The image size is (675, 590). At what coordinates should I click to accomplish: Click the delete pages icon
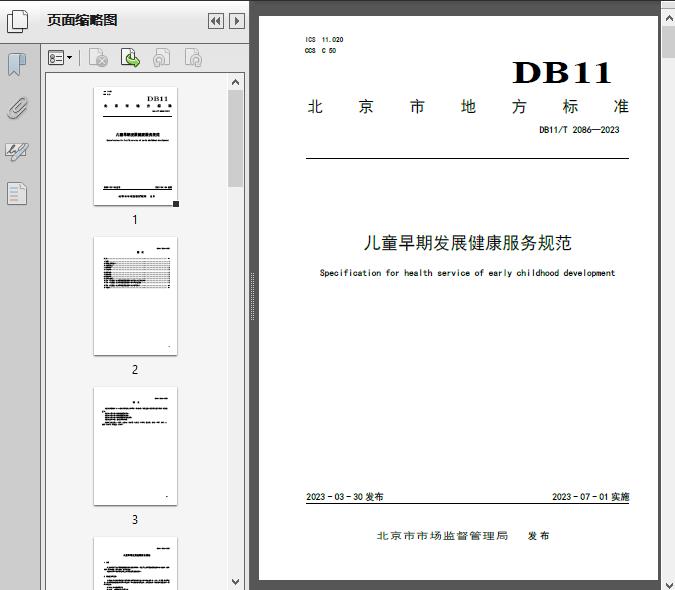coord(98,59)
